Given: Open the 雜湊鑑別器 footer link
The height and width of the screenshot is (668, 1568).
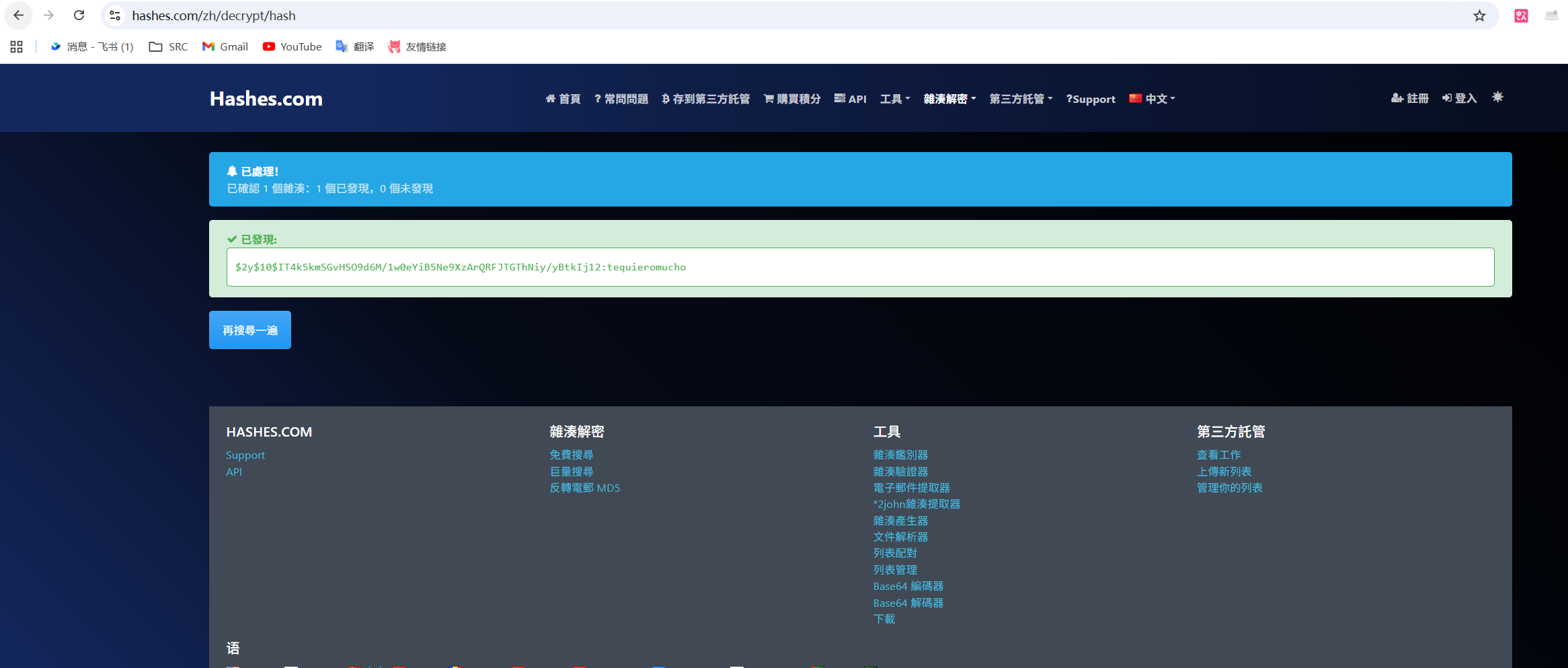Looking at the screenshot, I should (x=900, y=455).
